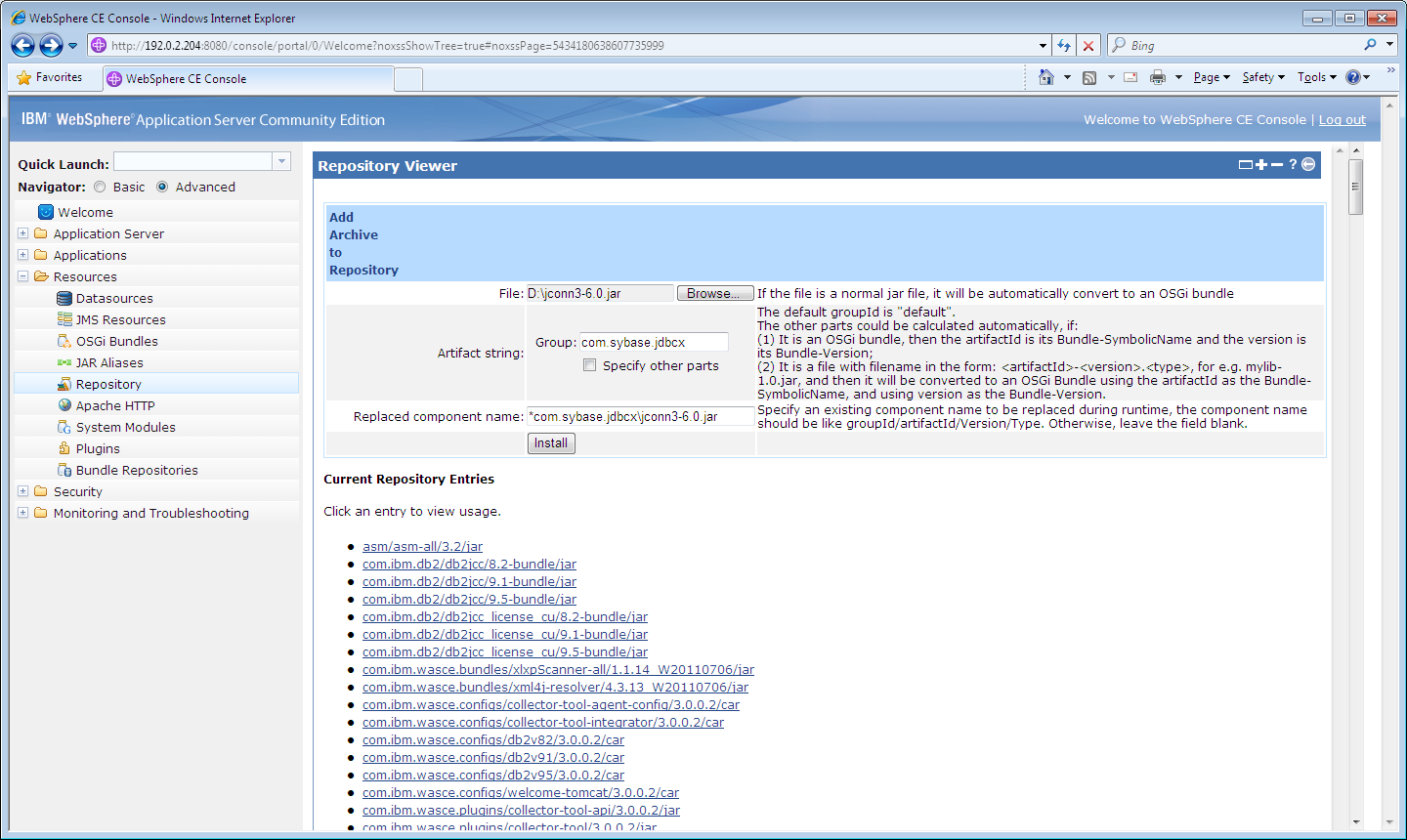
Task: Click the Log out link
Action: [1343, 119]
